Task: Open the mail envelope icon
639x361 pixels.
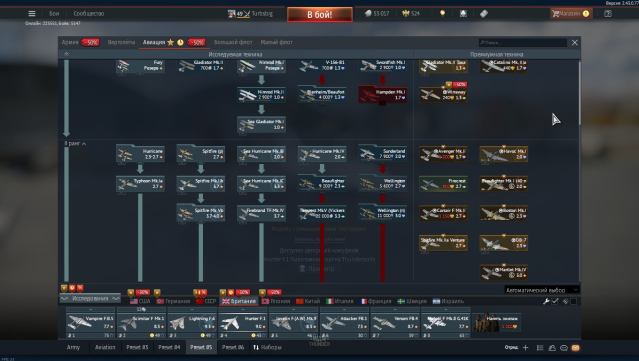Action: coord(575,348)
